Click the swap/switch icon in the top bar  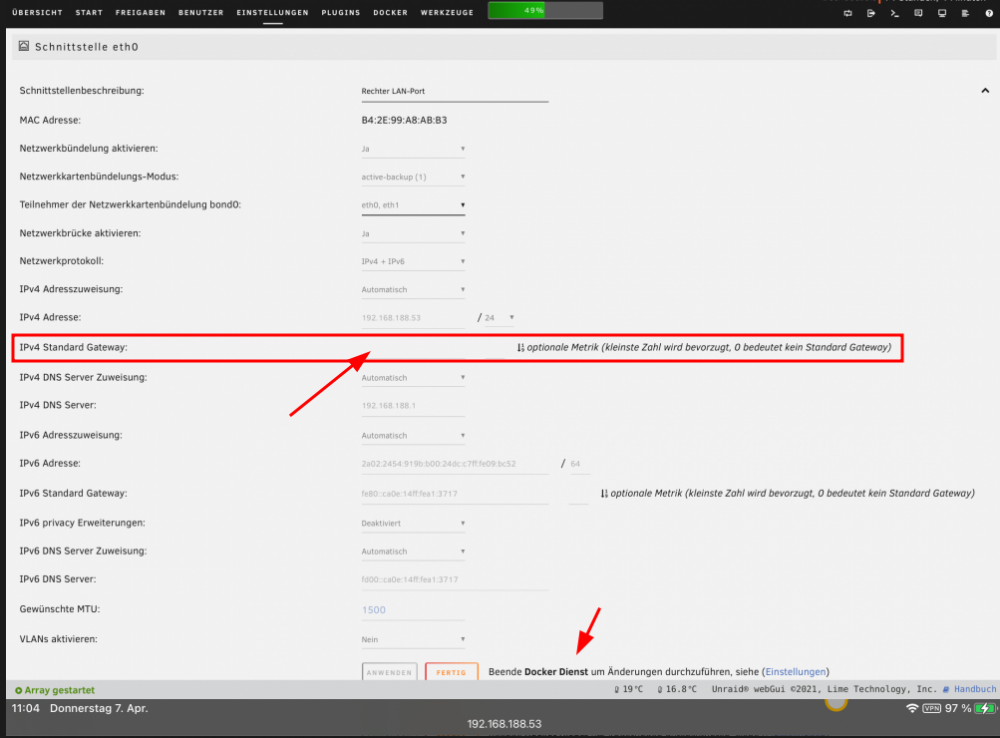(x=848, y=13)
